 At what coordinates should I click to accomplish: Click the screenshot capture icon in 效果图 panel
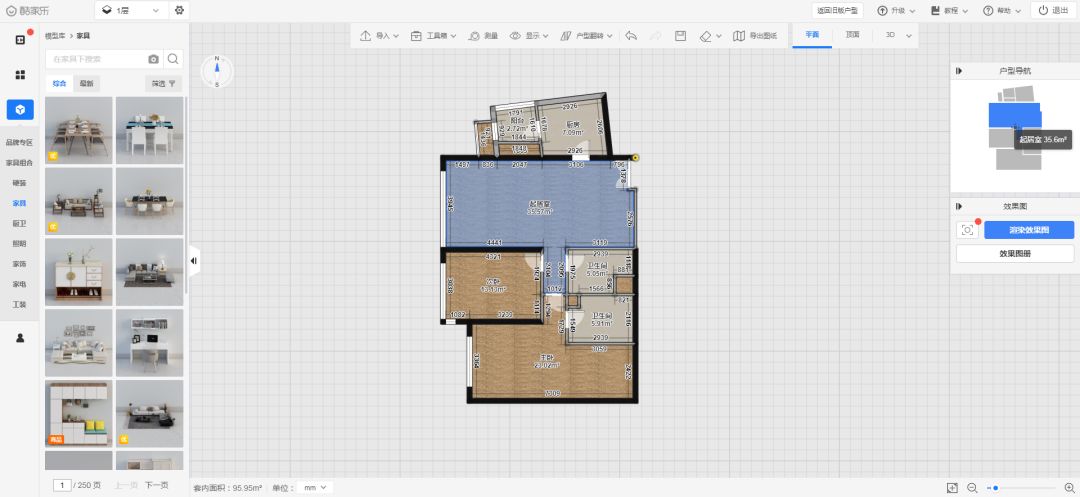pos(967,230)
